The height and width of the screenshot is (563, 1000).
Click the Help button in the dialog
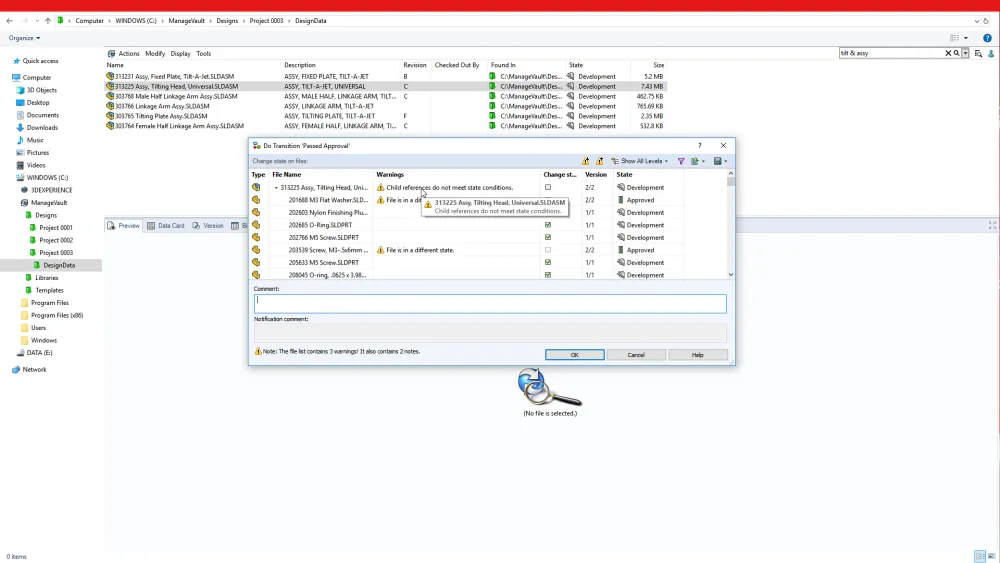(698, 355)
